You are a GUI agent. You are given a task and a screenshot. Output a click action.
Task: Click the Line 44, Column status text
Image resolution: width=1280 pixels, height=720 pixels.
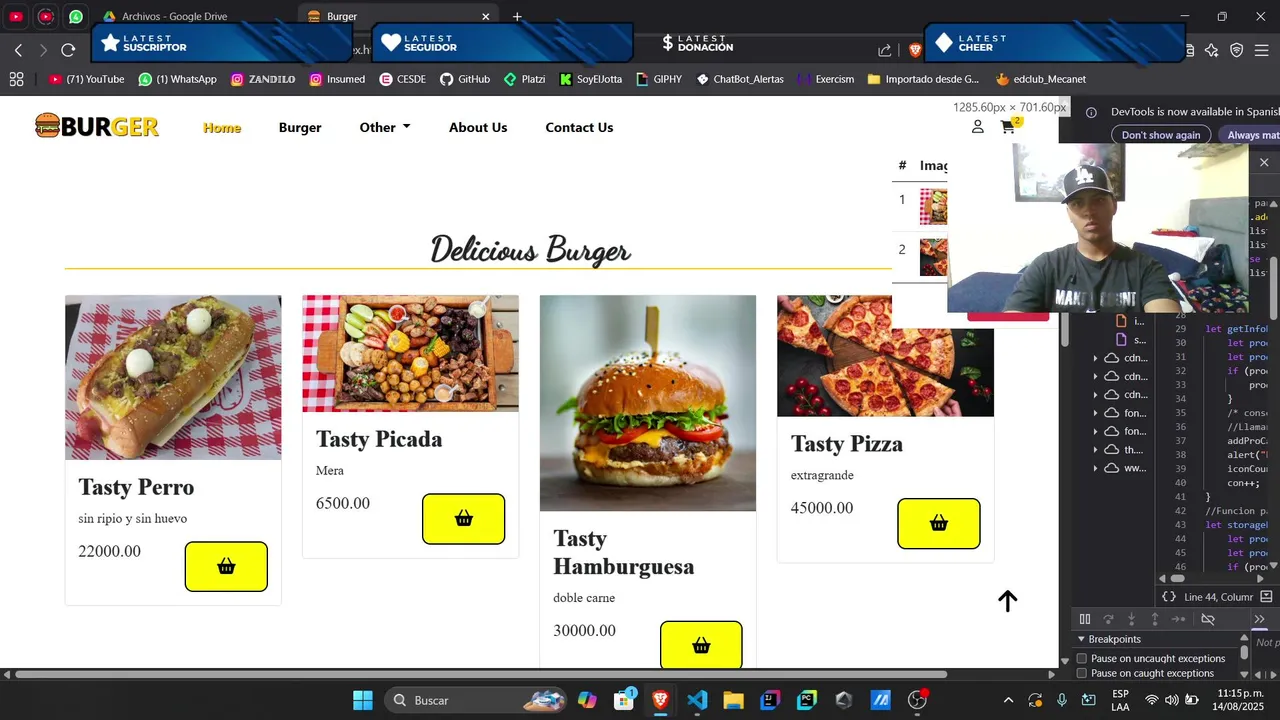pyautogui.click(x=1218, y=597)
